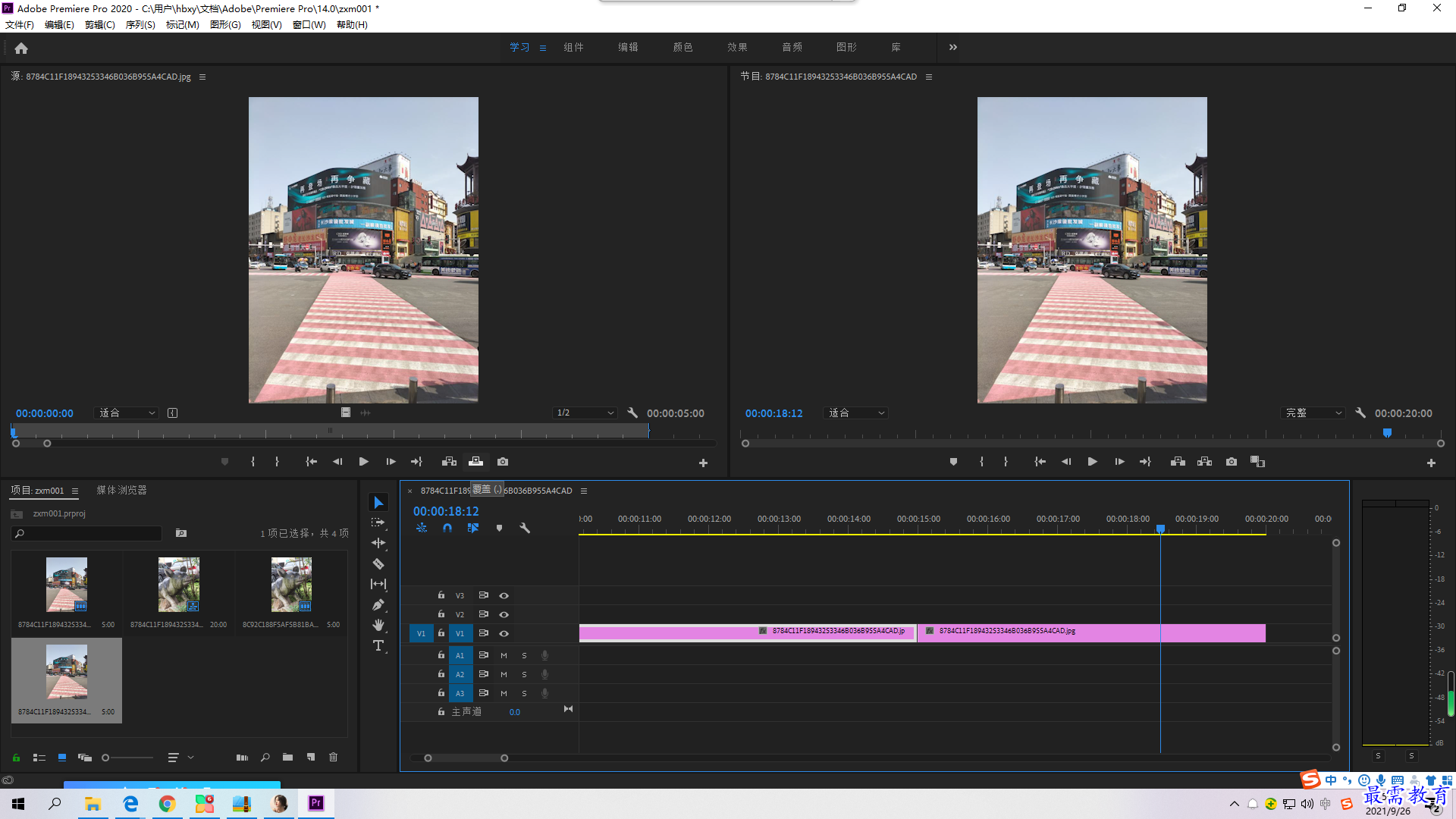Open the 文件(F) menu

click(20, 24)
